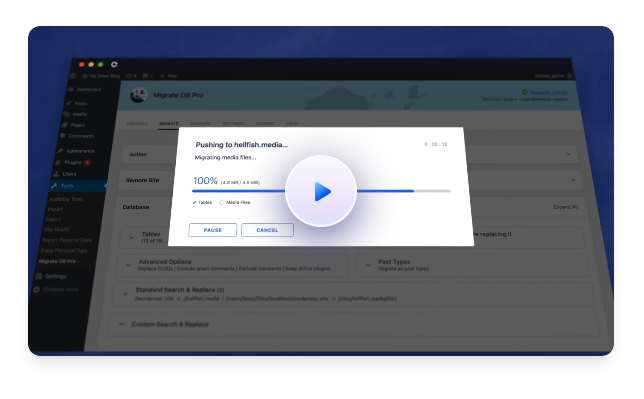Select the Media Files stage indicator
This screenshot has height=399, width=644.
(x=235, y=202)
